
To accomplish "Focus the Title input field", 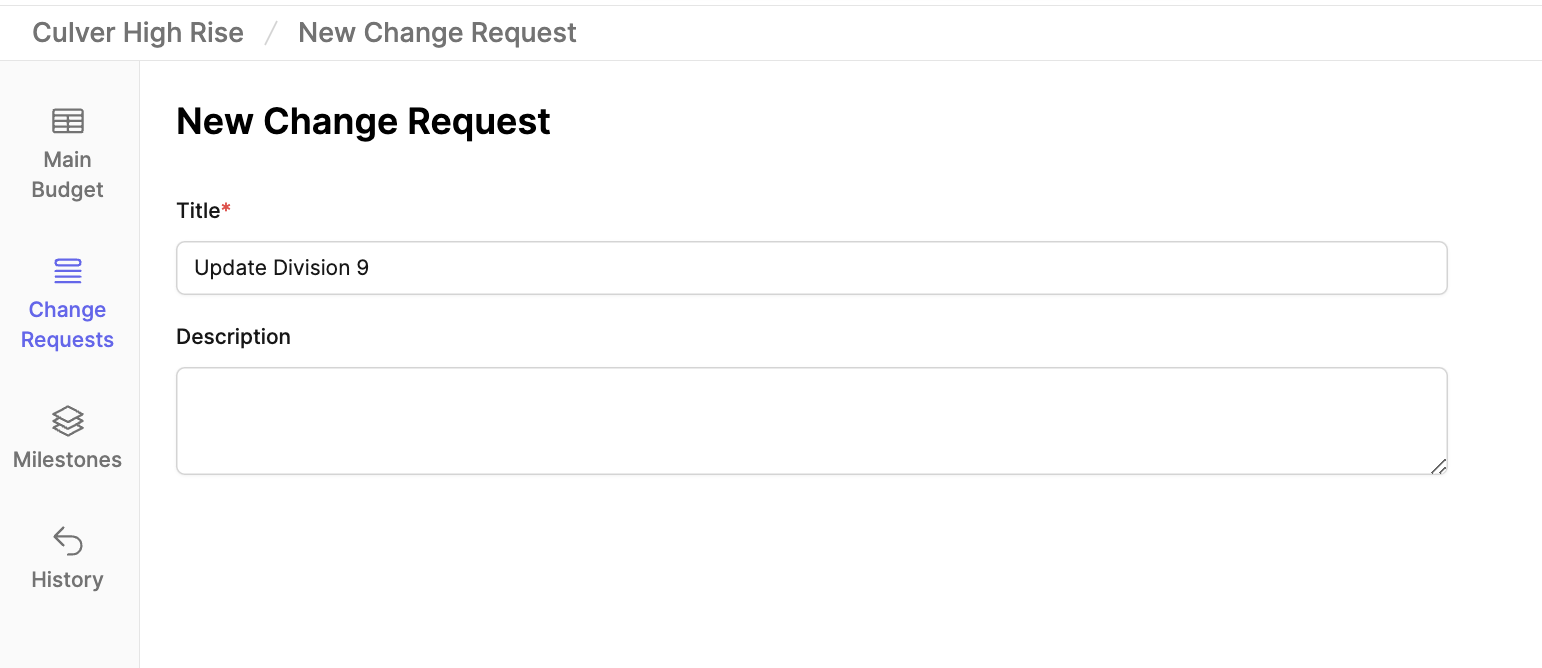I will click(811, 268).
